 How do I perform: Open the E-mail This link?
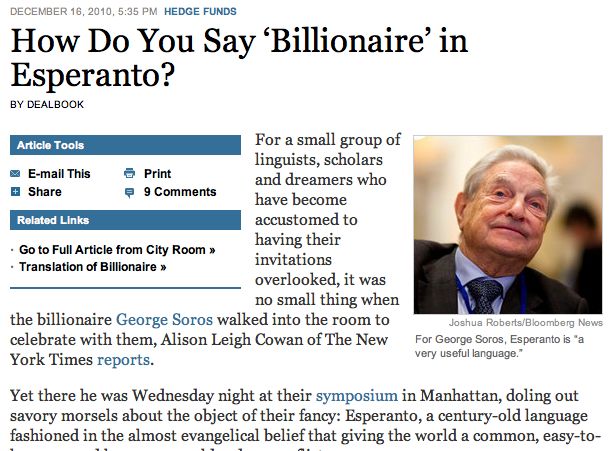[59, 174]
